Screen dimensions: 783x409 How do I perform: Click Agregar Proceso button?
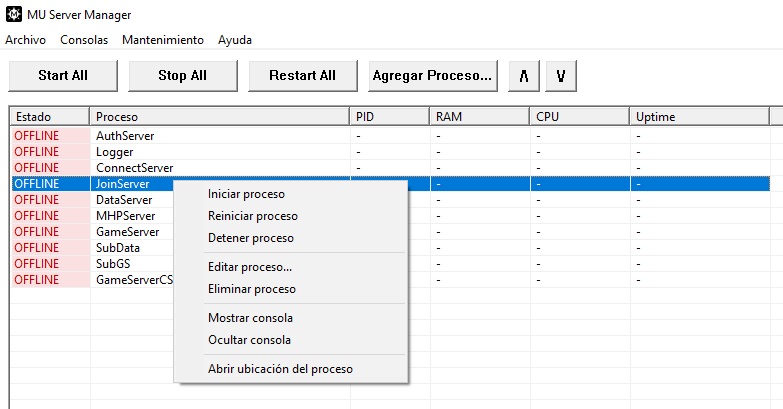point(432,76)
